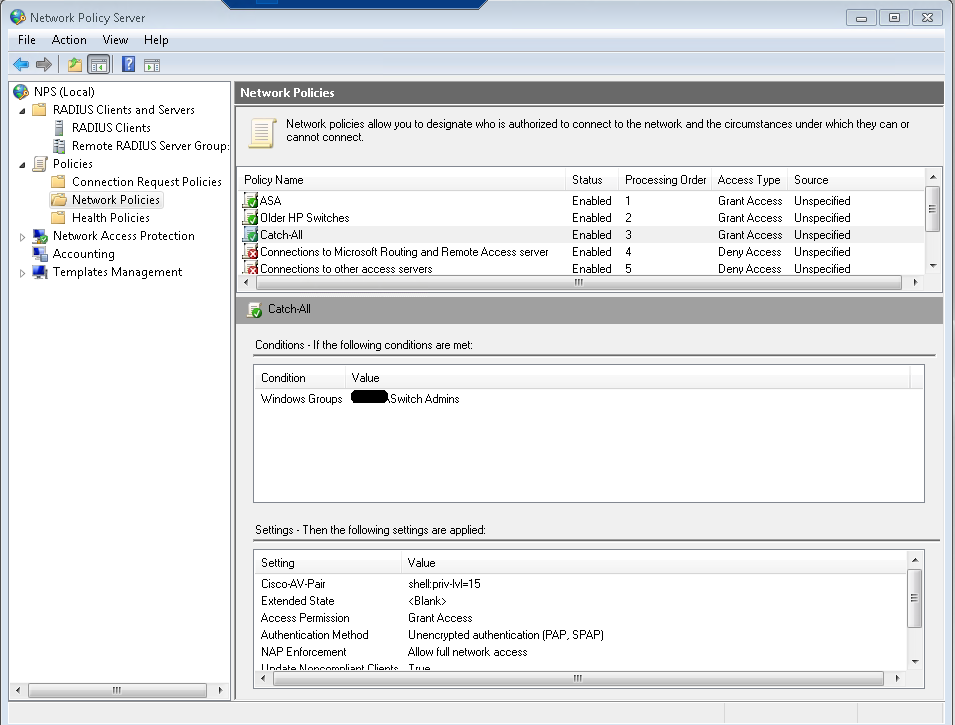Click the Show/Hide Action Pane icon
Screen dimensions: 955x725
coord(152,65)
